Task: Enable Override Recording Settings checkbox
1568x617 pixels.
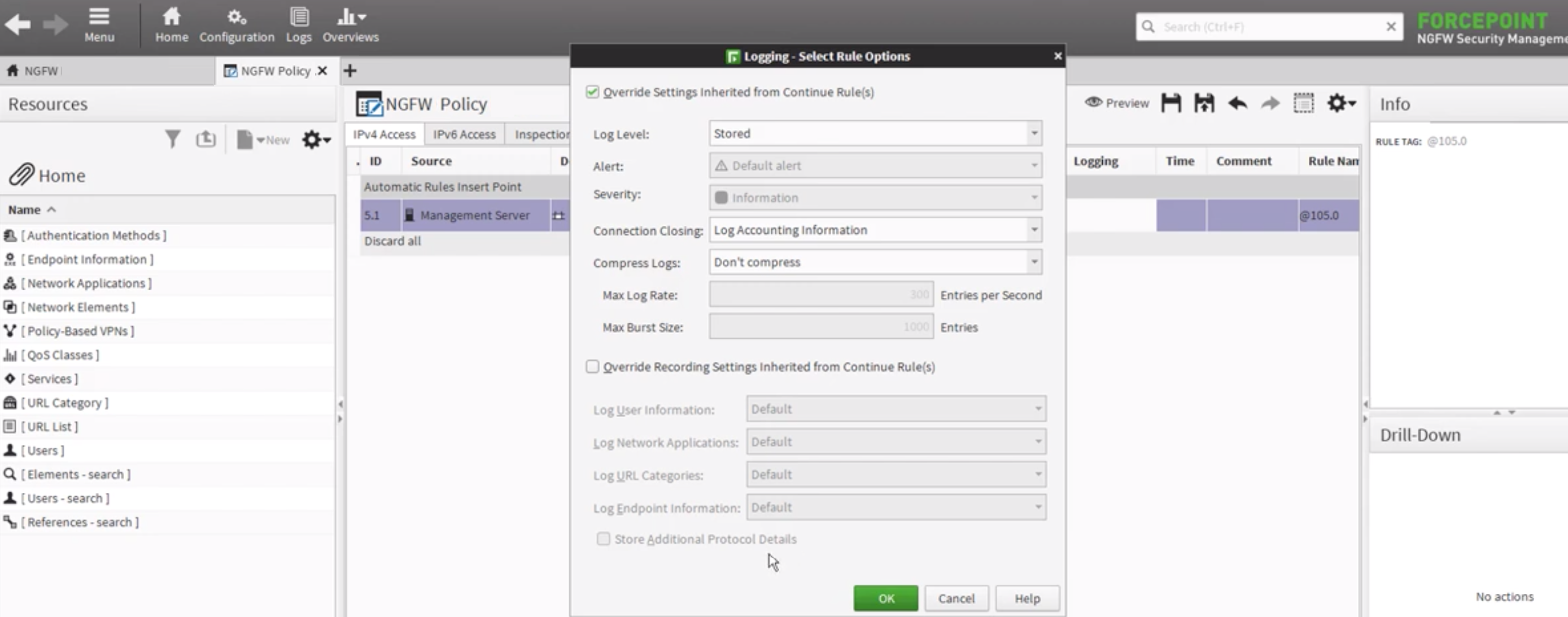Action: click(592, 366)
